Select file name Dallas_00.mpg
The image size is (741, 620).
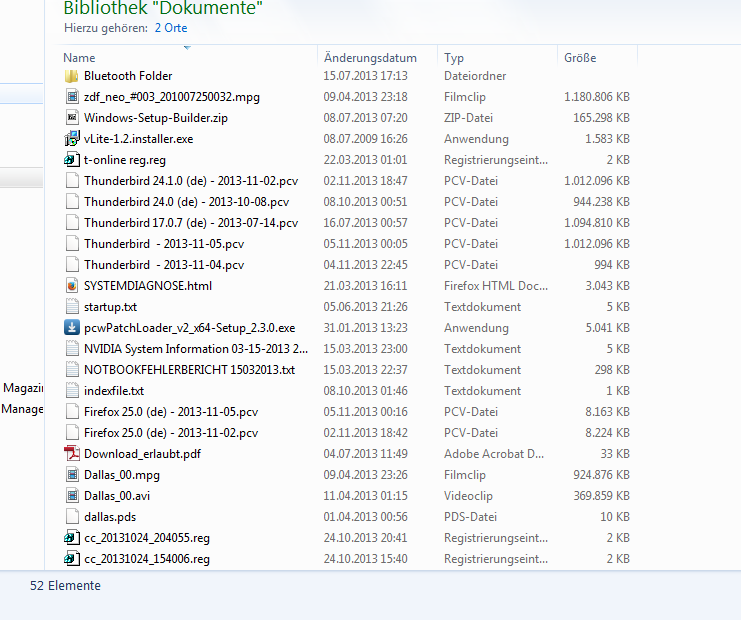point(121,475)
